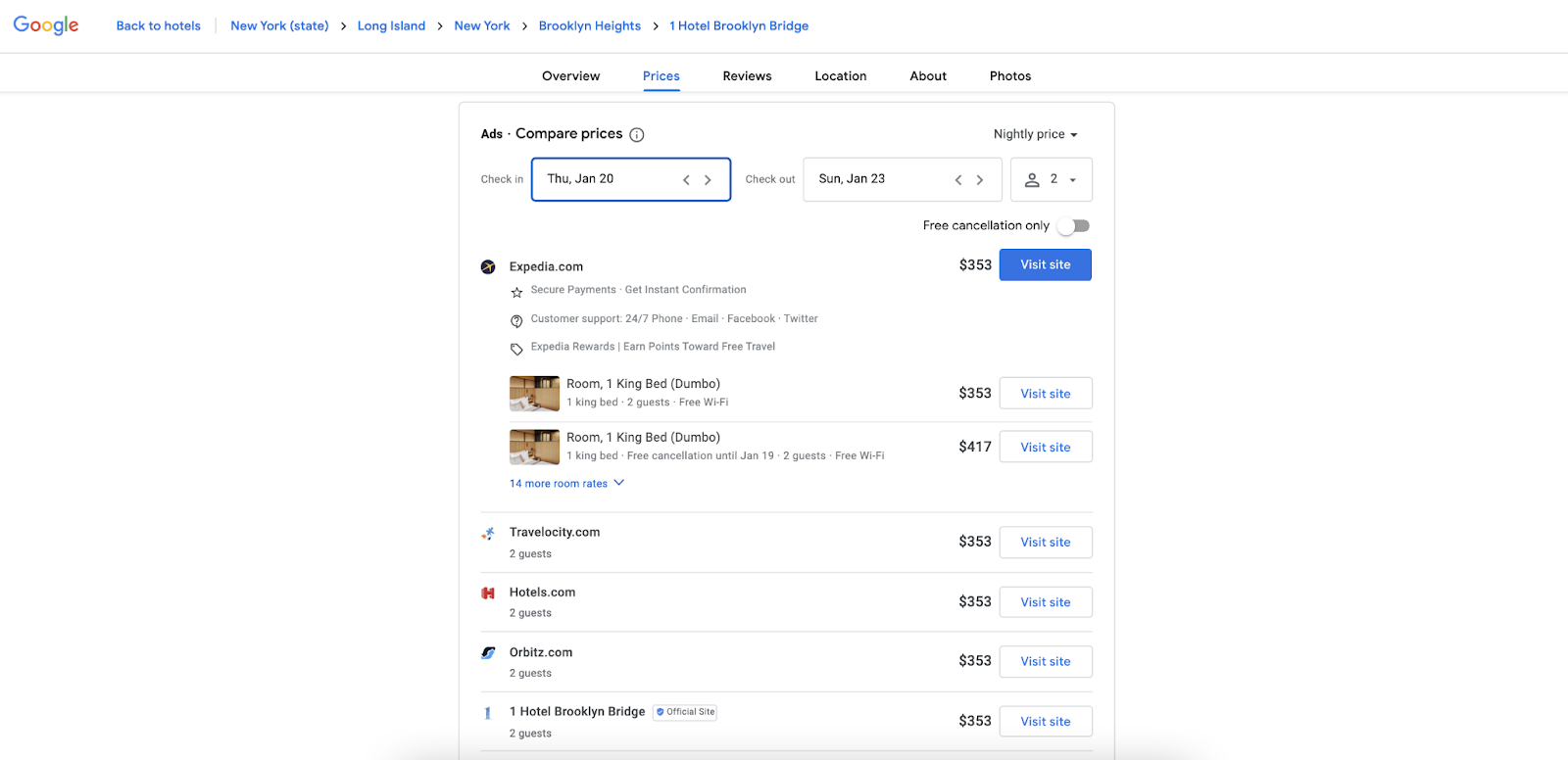Switch to the Photos tab
Image resolution: width=1568 pixels, height=760 pixels.
click(x=1010, y=76)
